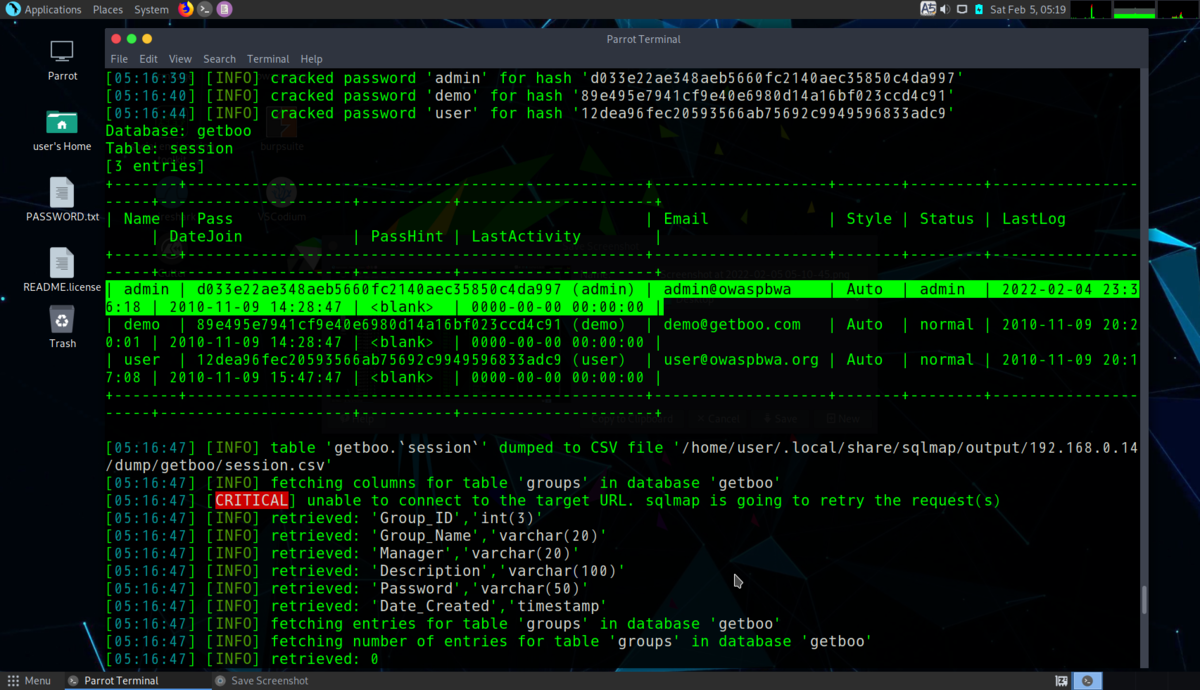The width and height of the screenshot is (1200, 690).
Task: Open the terminal Edit menu
Action: pyautogui.click(x=148, y=59)
